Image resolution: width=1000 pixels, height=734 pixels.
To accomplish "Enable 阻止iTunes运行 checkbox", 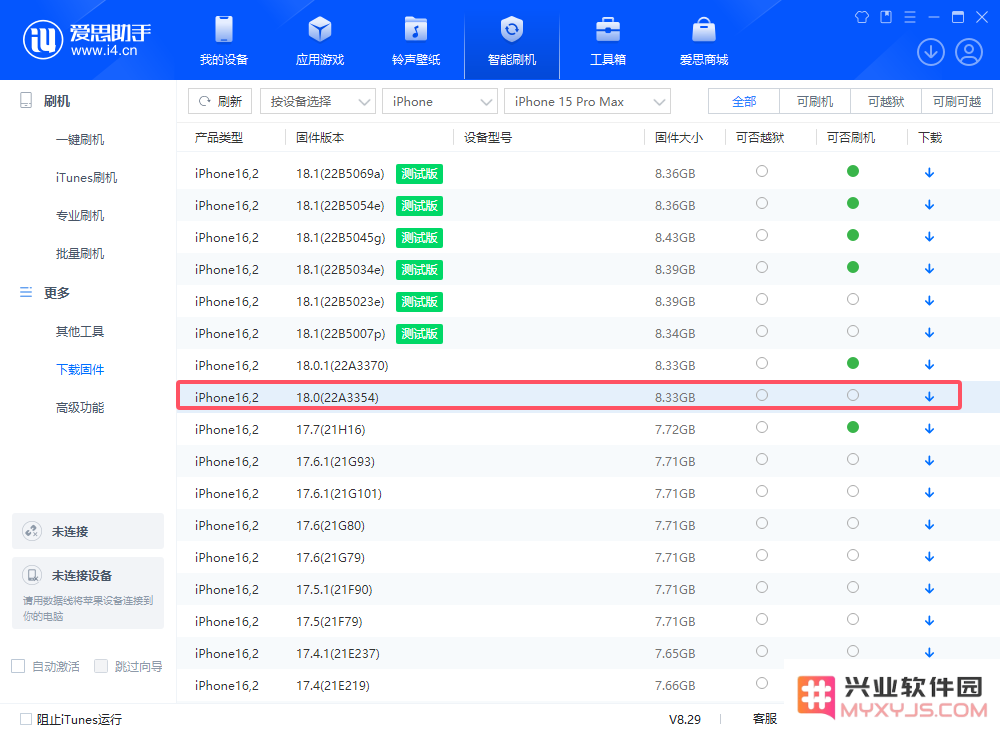I will pos(26,719).
